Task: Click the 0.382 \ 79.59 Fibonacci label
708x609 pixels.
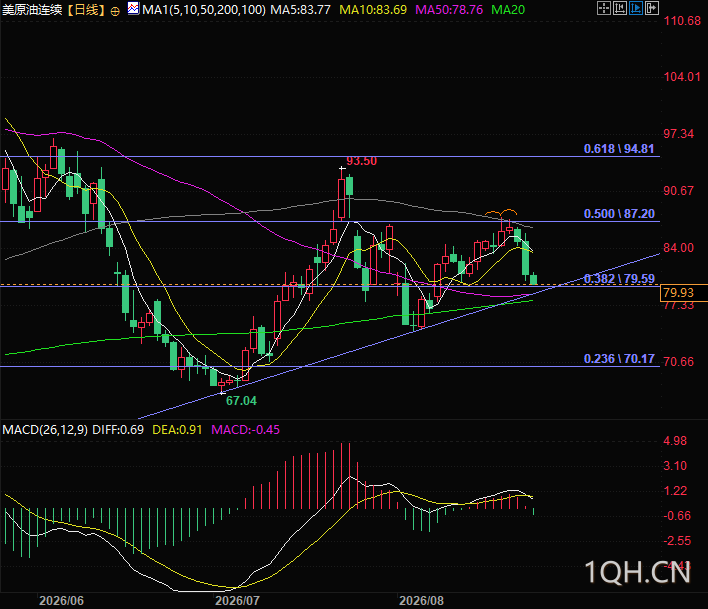Action: click(x=619, y=279)
